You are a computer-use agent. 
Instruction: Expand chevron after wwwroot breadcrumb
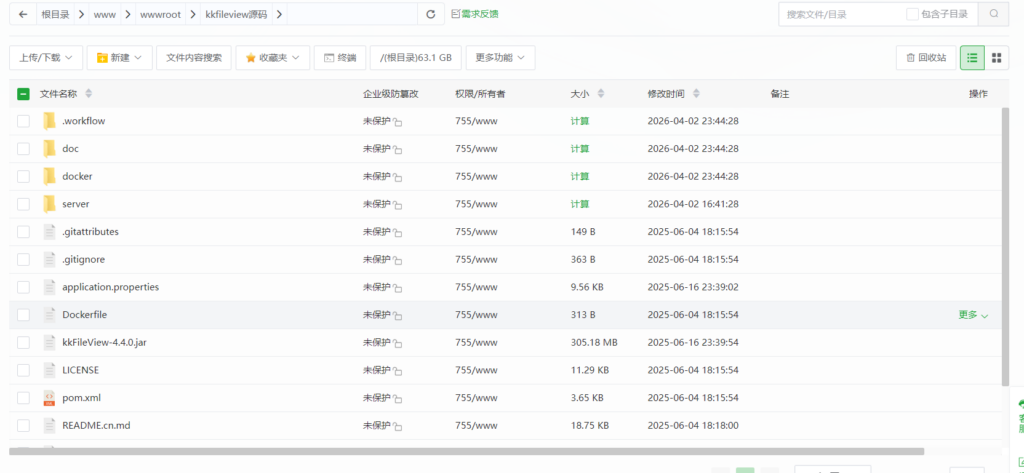coord(193,14)
